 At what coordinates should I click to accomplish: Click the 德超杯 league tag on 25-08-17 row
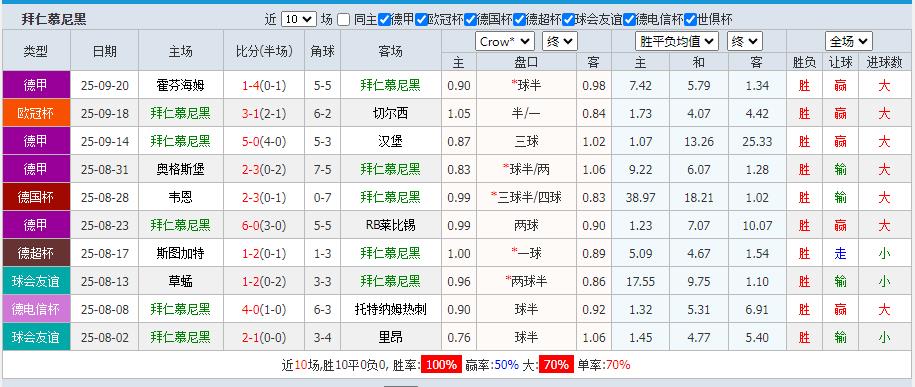(x=36, y=253)
